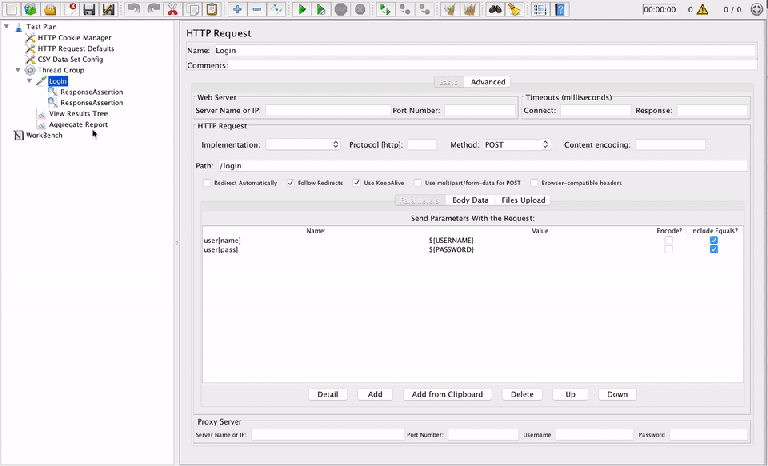The image size is (768, 466).
Task: Collapse the Thread Group tree node
Action: (x=18, y=70)
